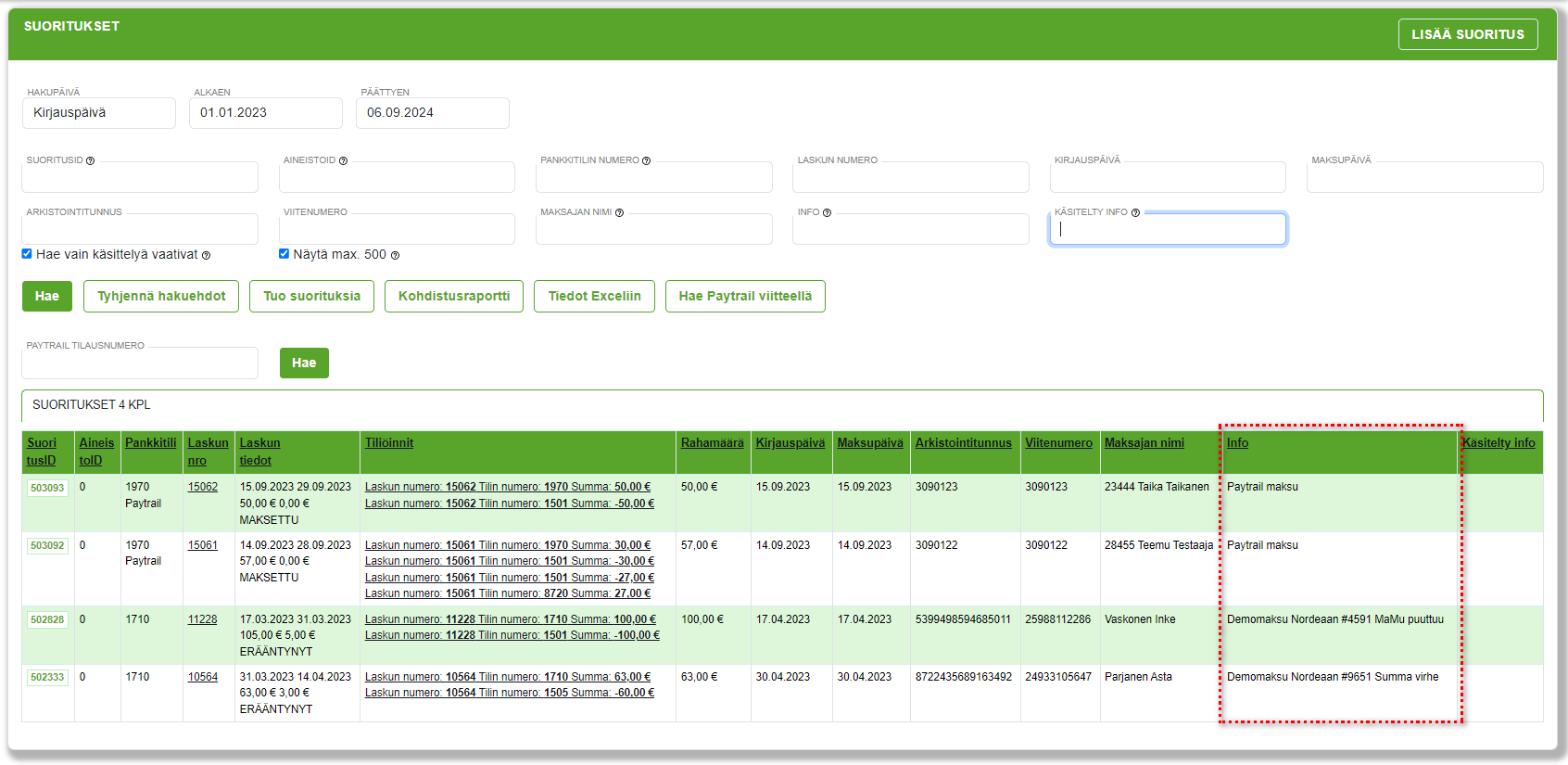Sort by Rahamäärä column header
Viewport: 1568px width, 765px height.
pos(713,443)
